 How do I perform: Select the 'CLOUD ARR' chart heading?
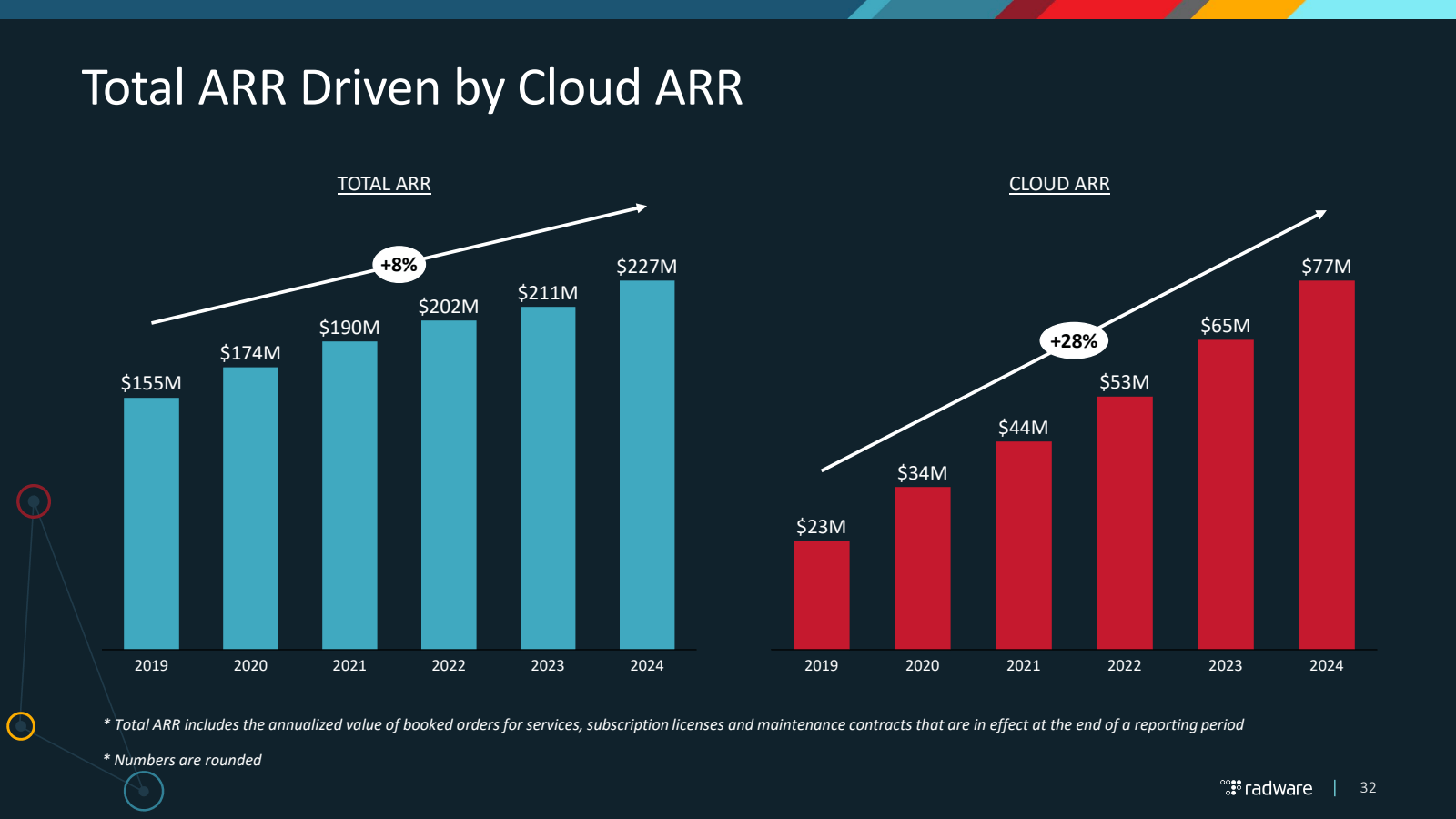(x=1059, y=184)
